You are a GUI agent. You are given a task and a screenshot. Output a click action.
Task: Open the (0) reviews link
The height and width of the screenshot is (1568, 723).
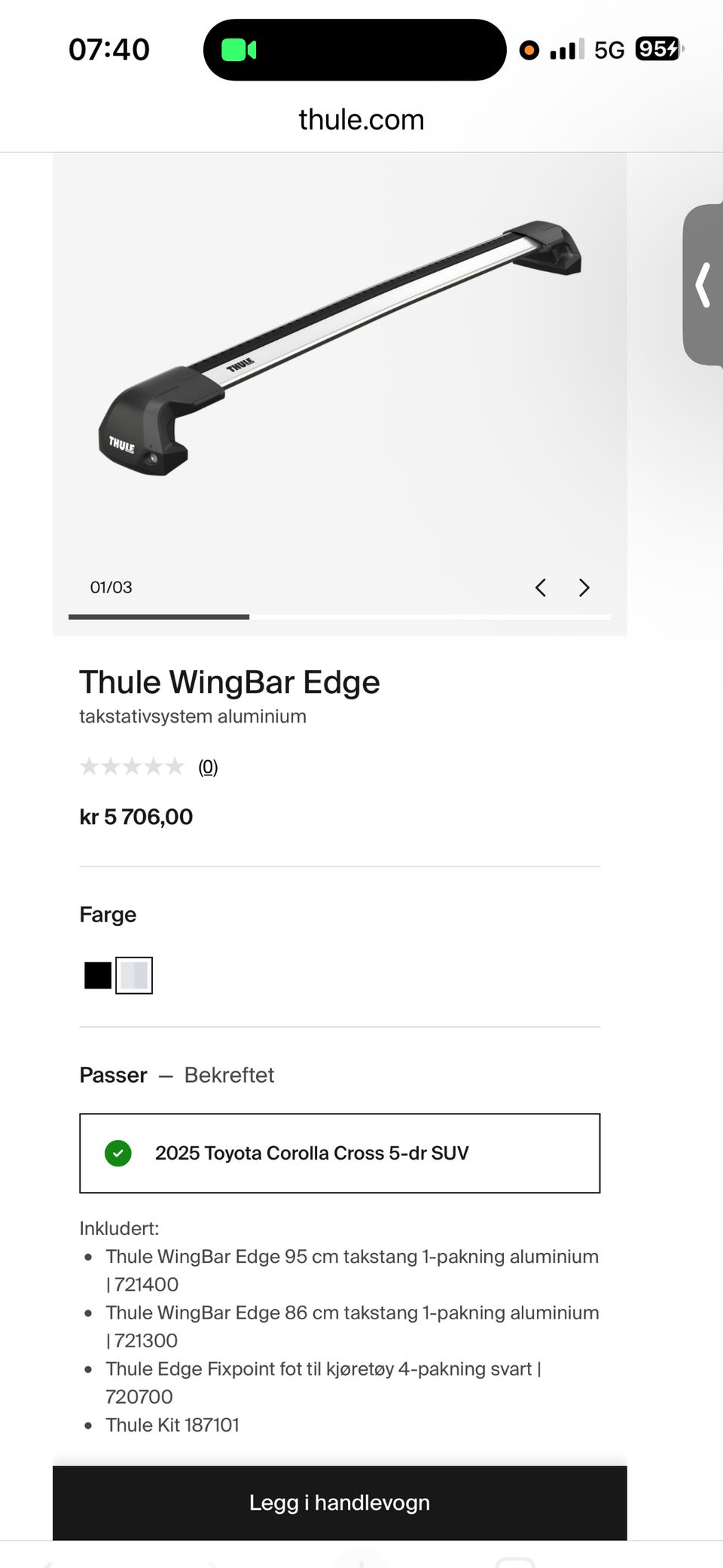(x=208, y=767)
